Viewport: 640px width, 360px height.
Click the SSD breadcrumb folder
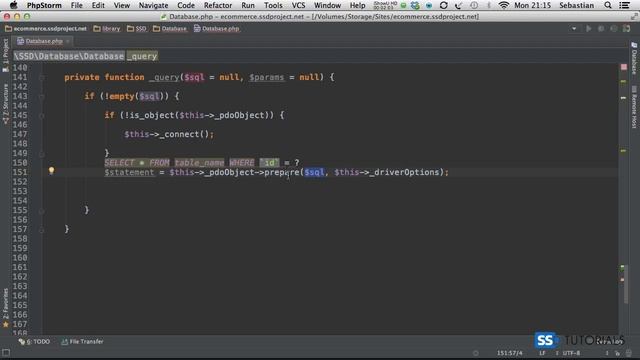(137, 29)
